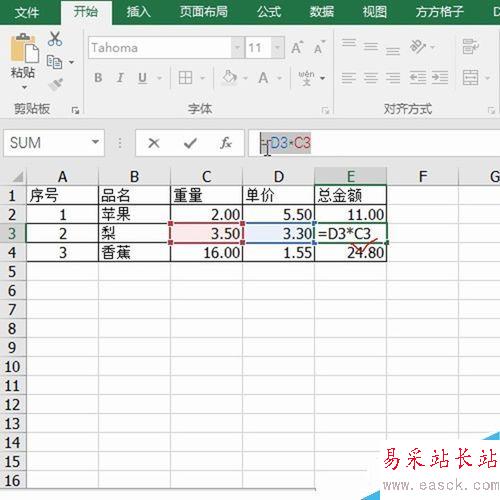Click cell with value 5.50
The image size is (500, 500).
click(x=278, y=214)
